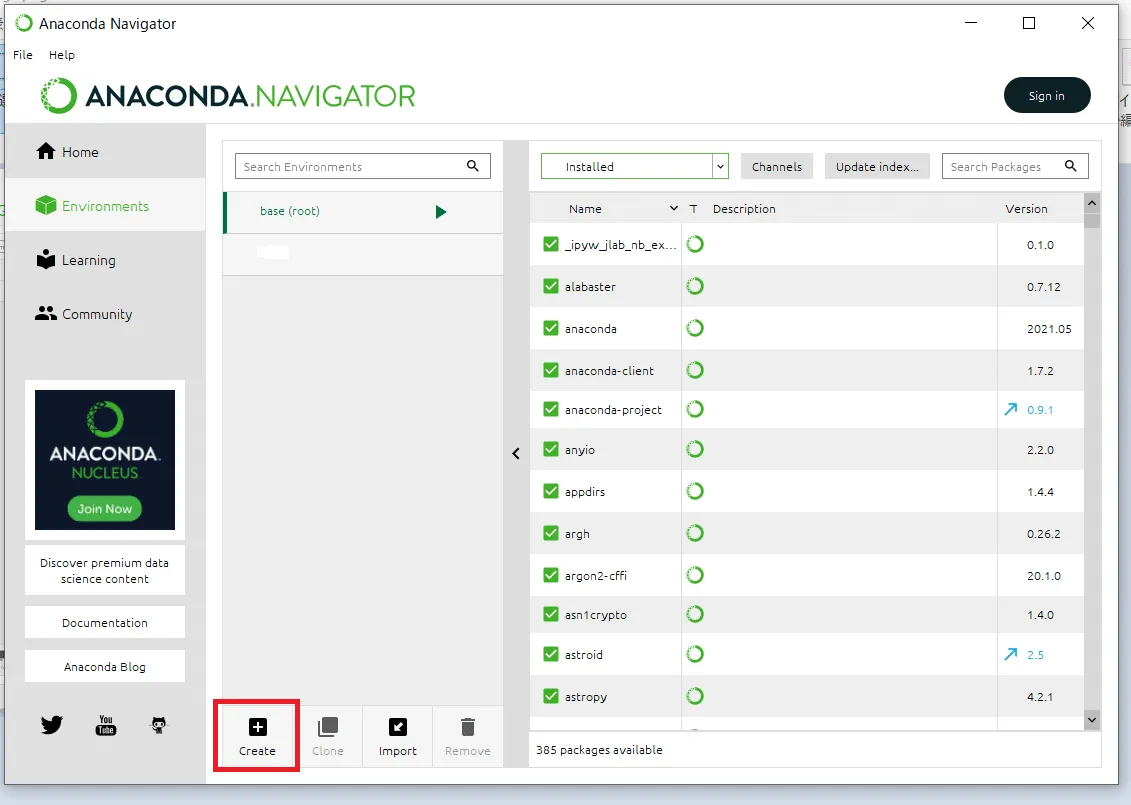The width and height of the screenshot is (1131, 805).
Task: Open the Twitter bird icon
Action: point(52,724)
